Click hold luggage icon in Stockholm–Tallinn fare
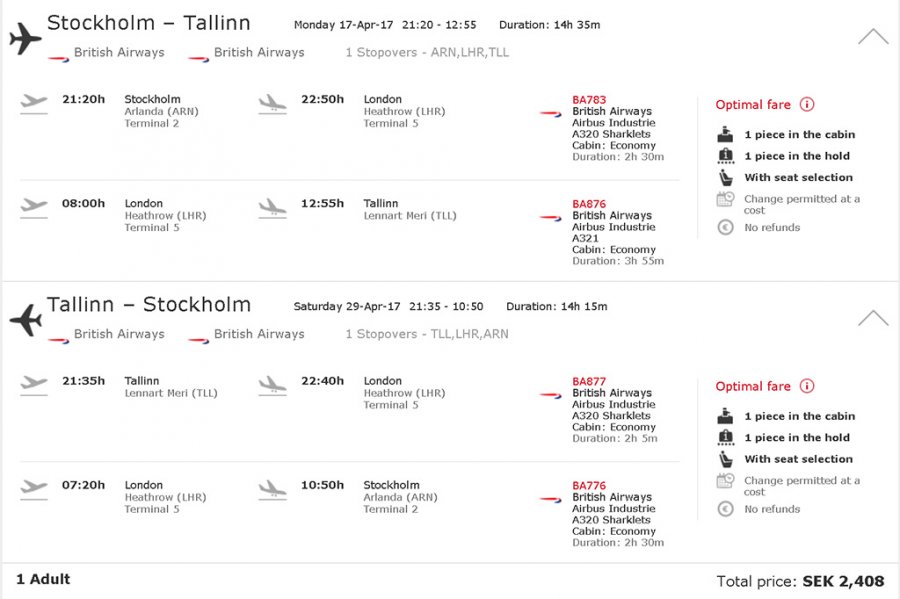900x599 pixels. pos(725,156)
